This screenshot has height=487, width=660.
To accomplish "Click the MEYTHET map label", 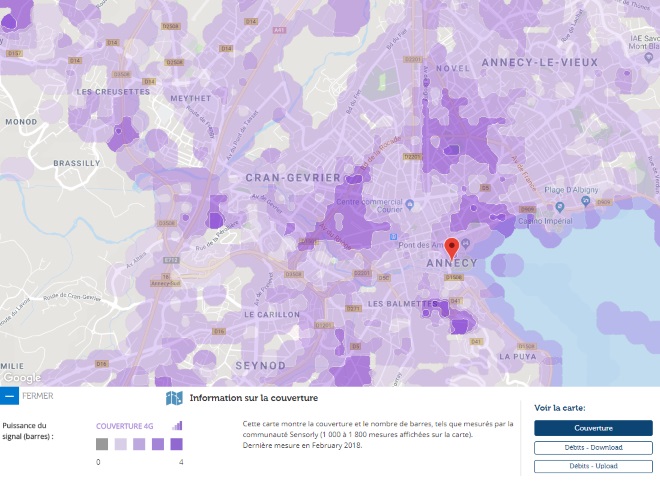I will pyautogui.click(x=191, y=98).
